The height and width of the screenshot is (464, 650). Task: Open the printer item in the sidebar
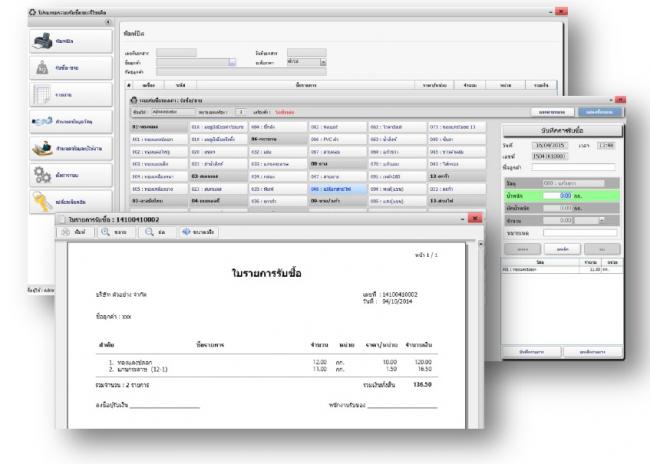point(71,41)
